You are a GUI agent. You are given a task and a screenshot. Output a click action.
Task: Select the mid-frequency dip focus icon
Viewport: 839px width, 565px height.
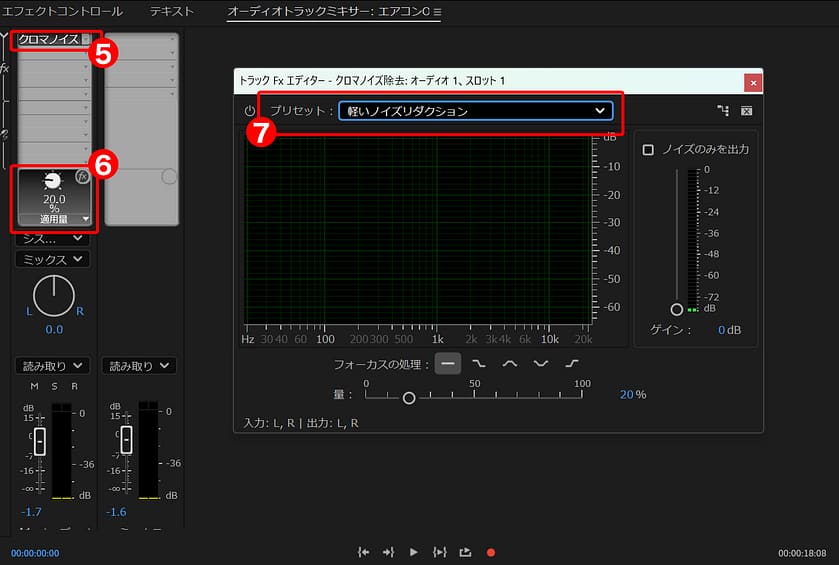pyautogui.click(x=541, y=364)
